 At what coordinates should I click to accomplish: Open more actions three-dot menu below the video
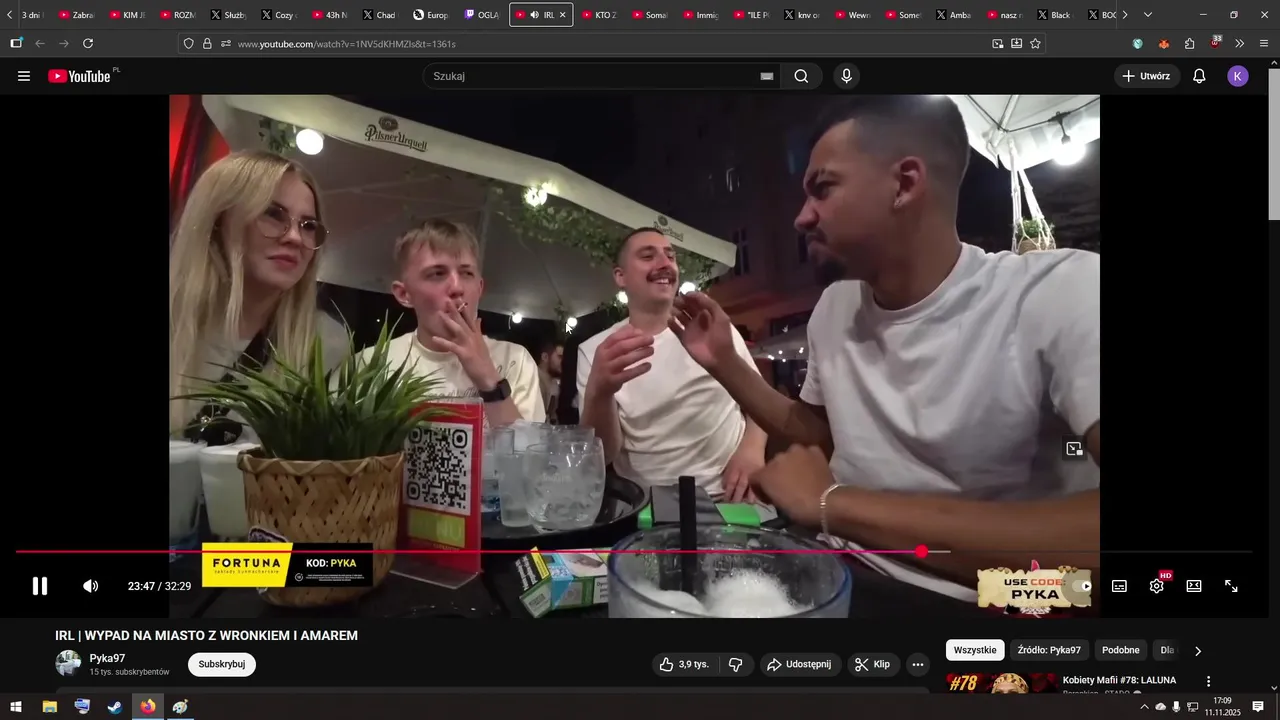click(x=918, y=664)
